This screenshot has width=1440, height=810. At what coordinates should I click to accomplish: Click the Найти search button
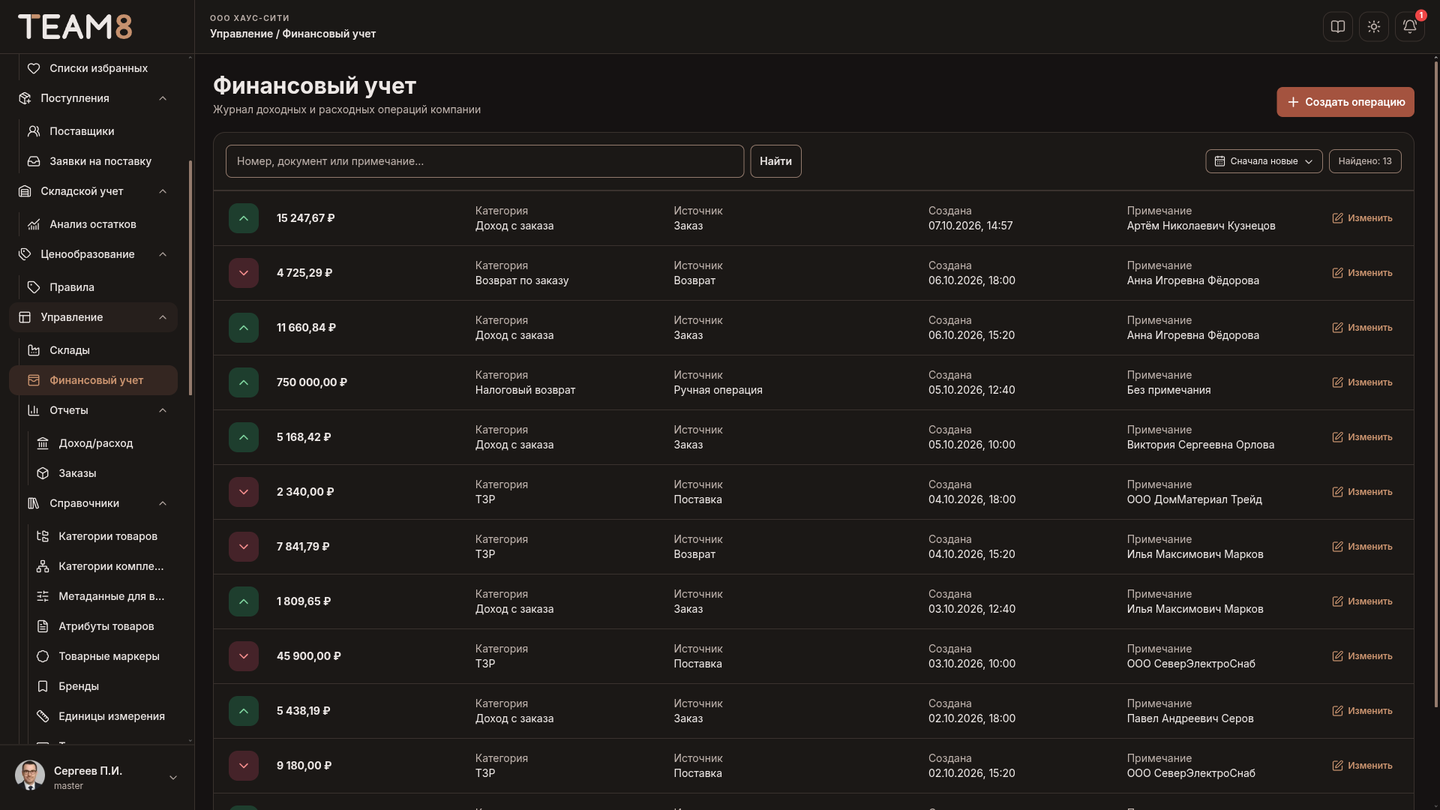[x=776, y=161]
